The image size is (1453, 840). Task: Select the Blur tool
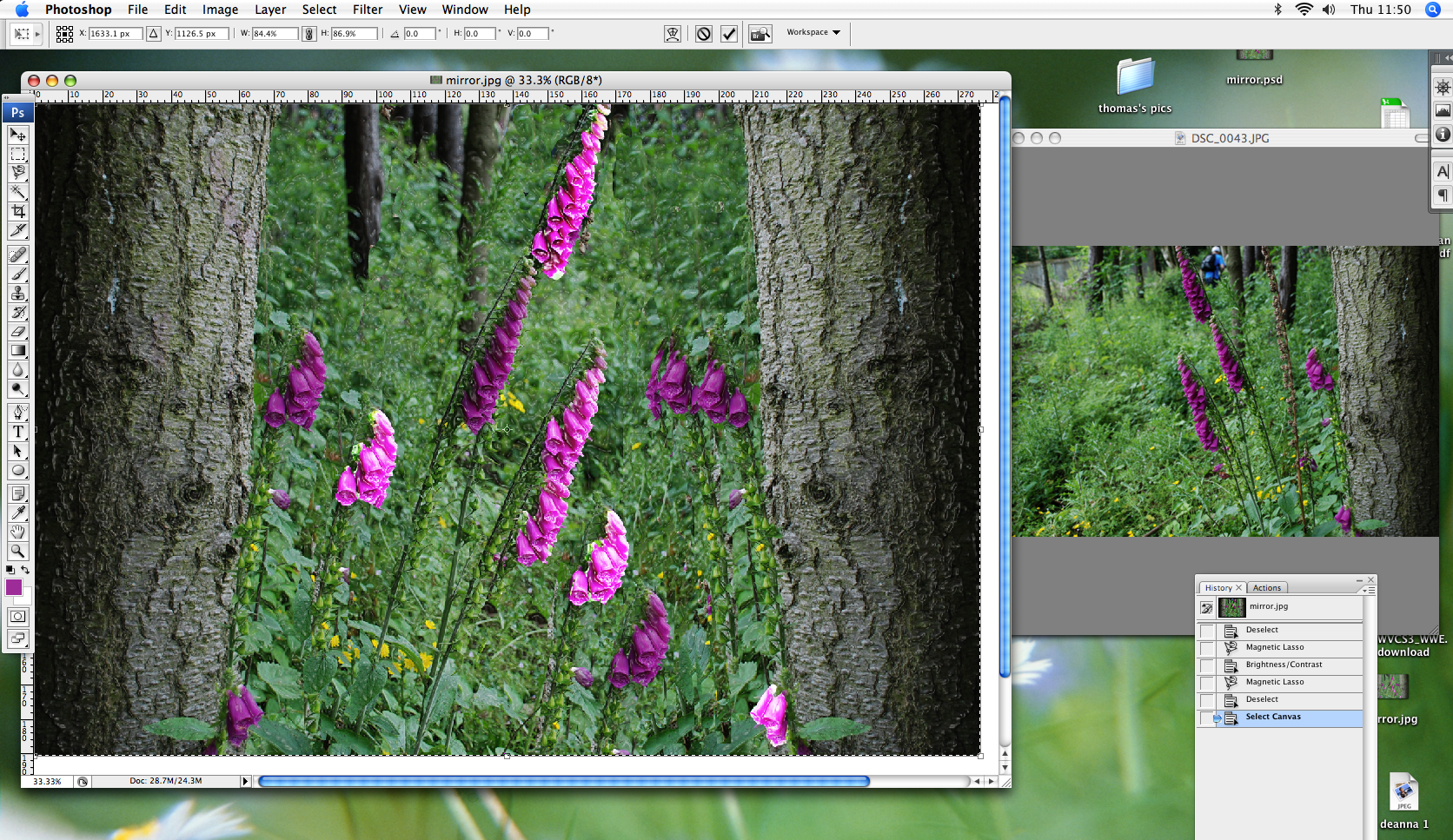click(17, 369)
